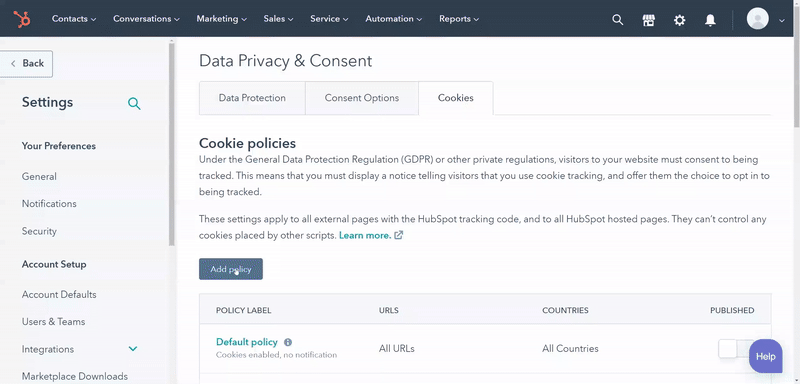Open the Help chat button

tap(765, 356)
